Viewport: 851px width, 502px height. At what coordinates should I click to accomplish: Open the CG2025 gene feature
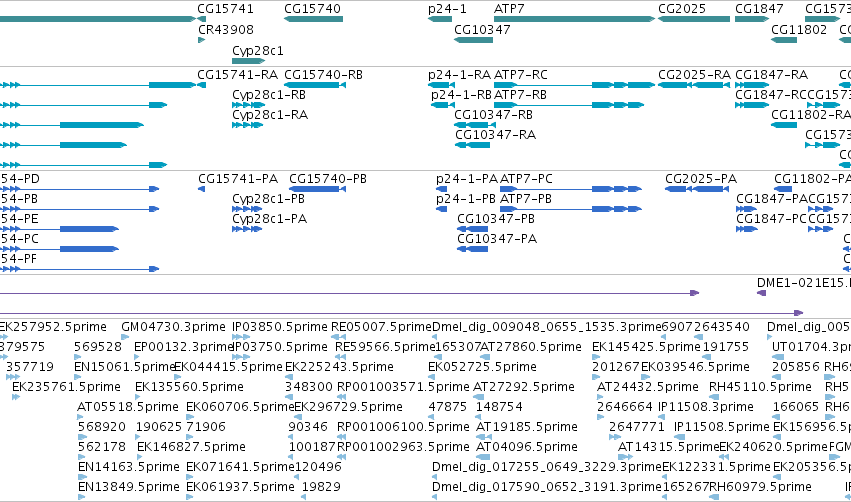[694, 19]
